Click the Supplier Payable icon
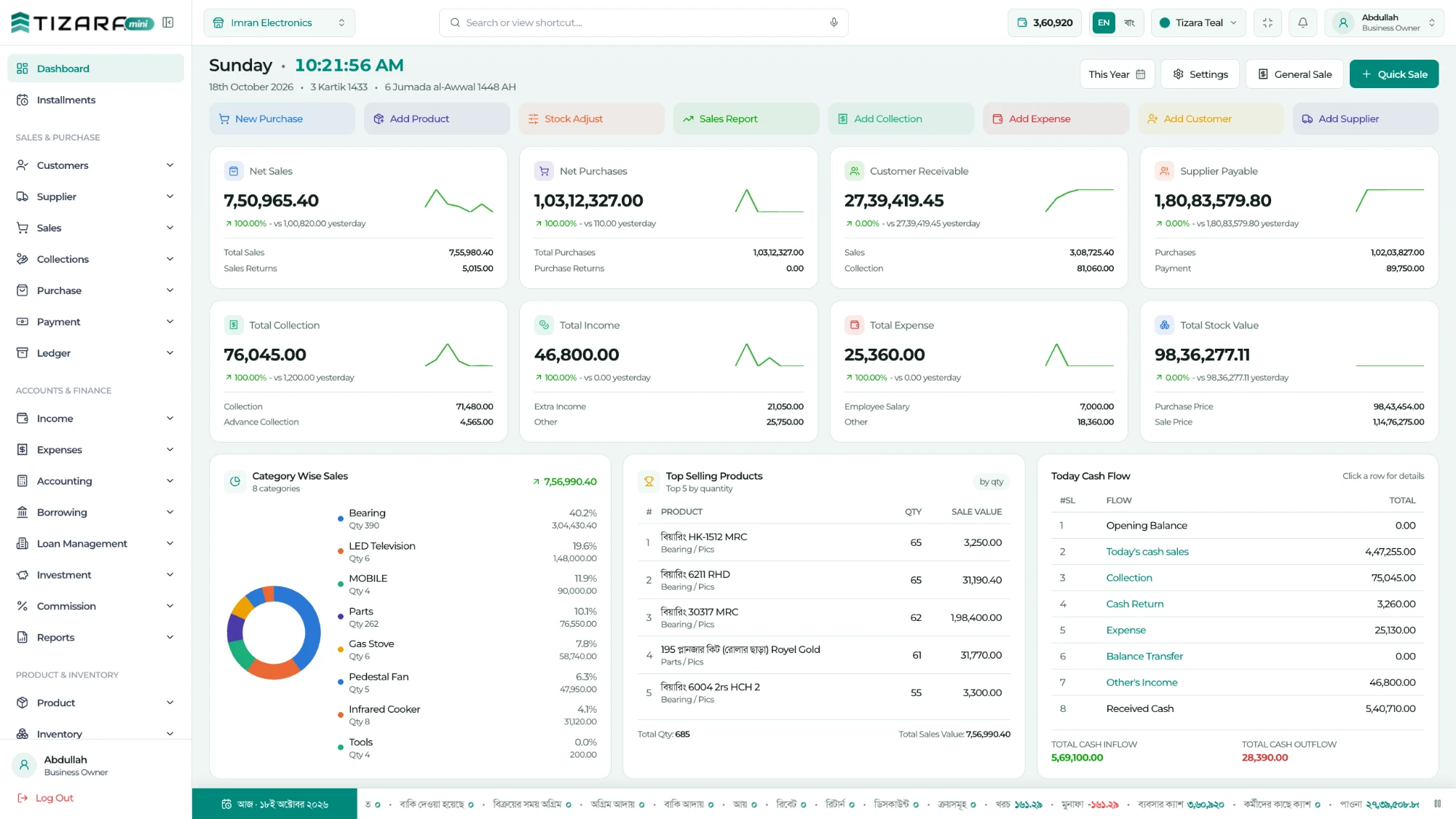 pyautogui.click(x=1164, y=171)
